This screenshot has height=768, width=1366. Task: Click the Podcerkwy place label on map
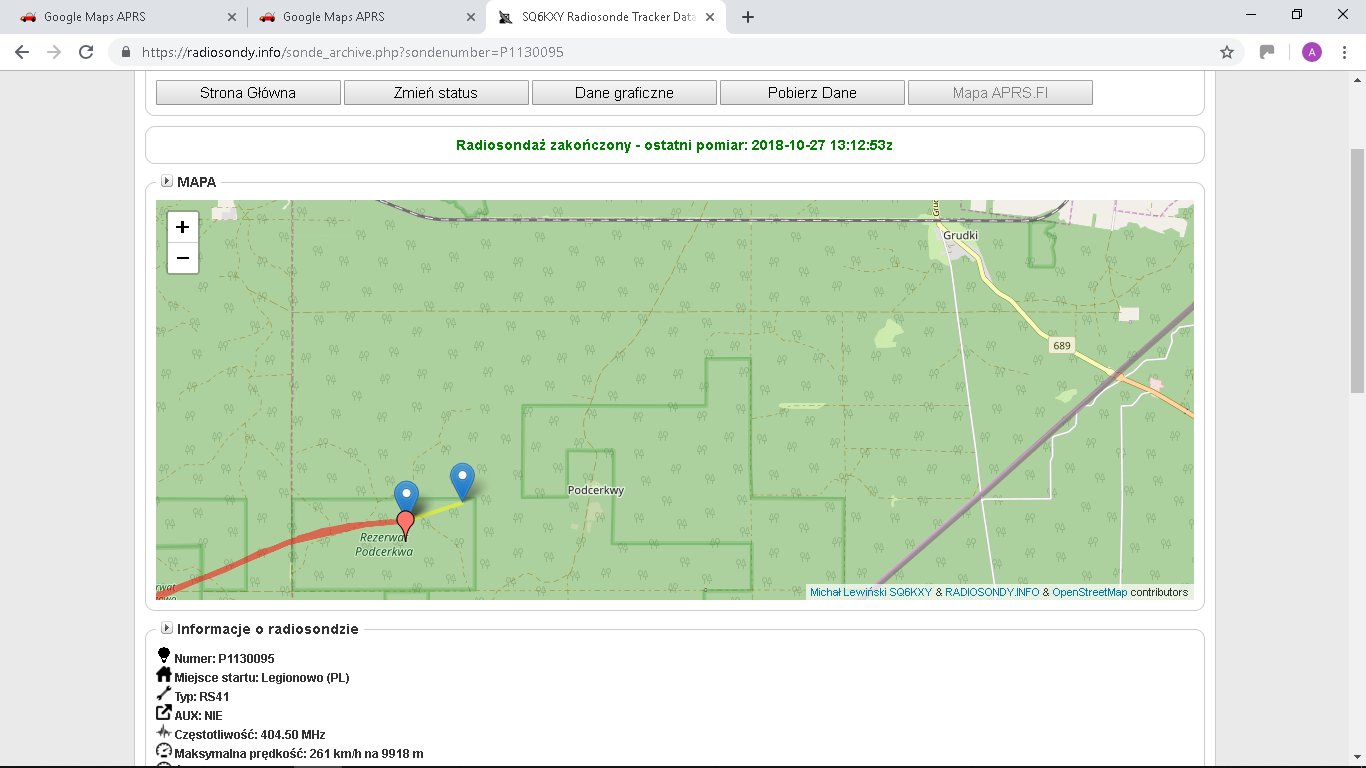pyautogui.click(x=595, y=491)
